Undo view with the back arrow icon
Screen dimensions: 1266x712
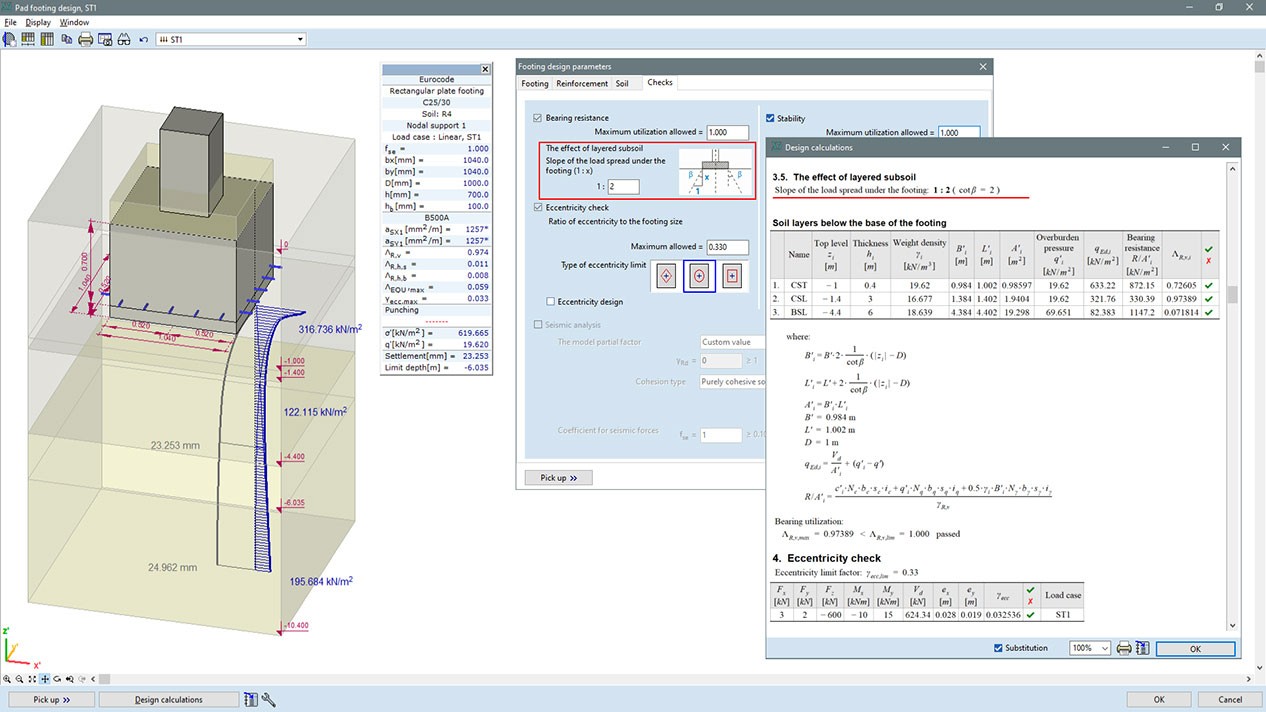coord(144,39)
